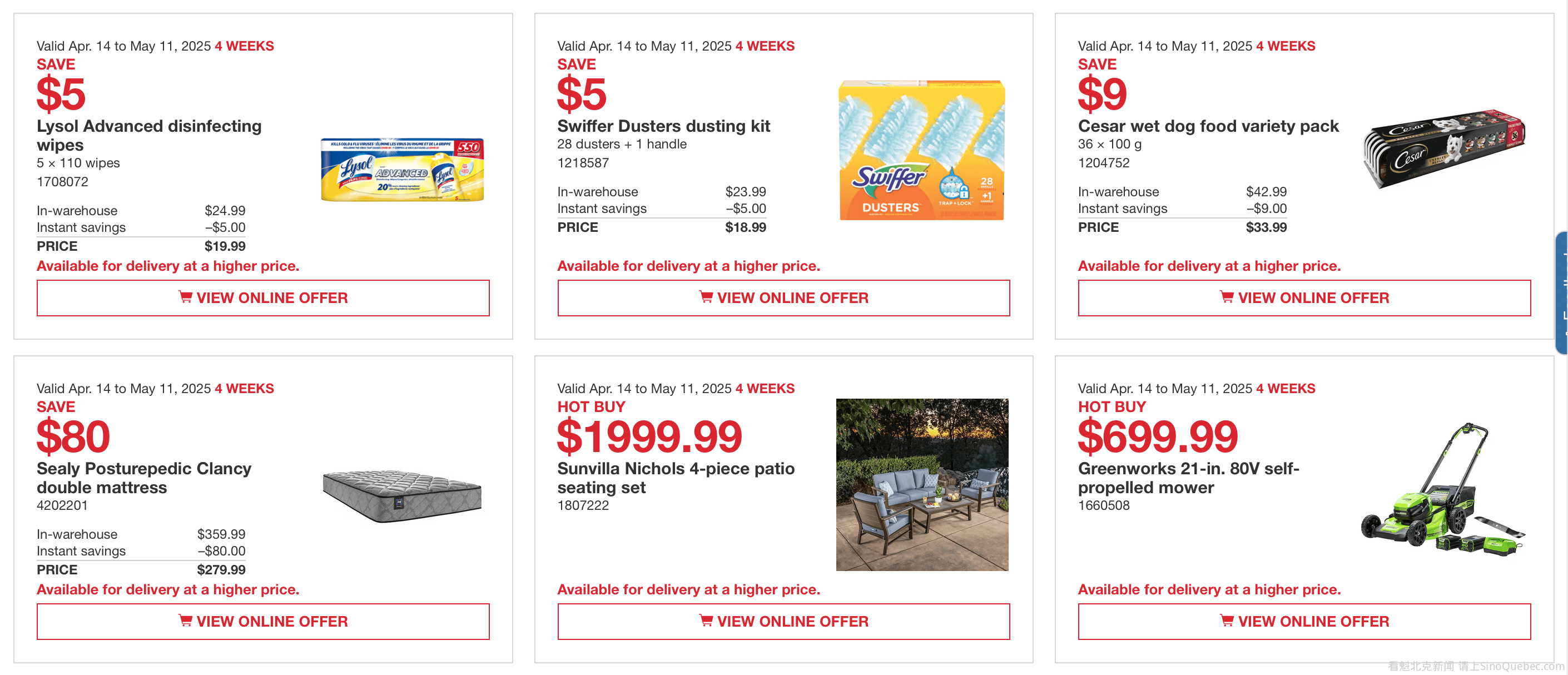1568x675 pixels.
Task: View online offer for Cesar wet dog food
Action: 1304,297
